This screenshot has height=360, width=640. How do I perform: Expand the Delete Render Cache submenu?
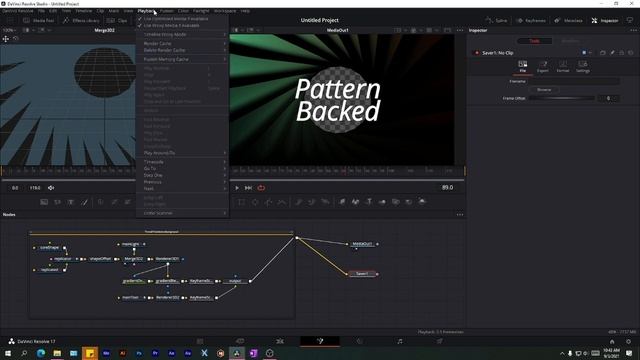tap(182, 50)
